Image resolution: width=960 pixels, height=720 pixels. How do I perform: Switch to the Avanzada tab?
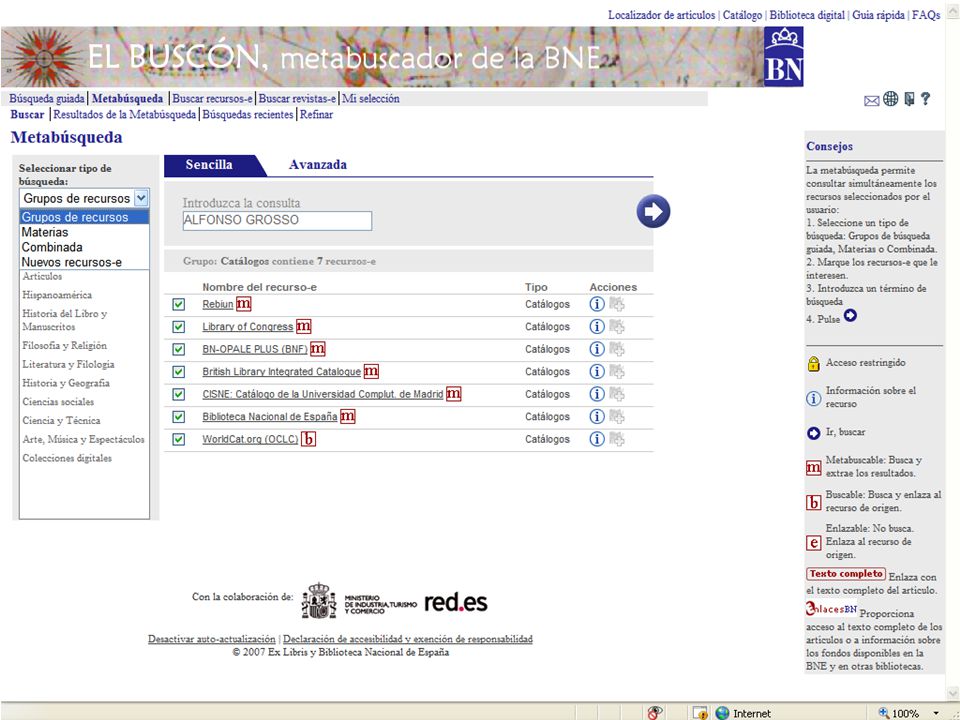click(x=318, y=165)
